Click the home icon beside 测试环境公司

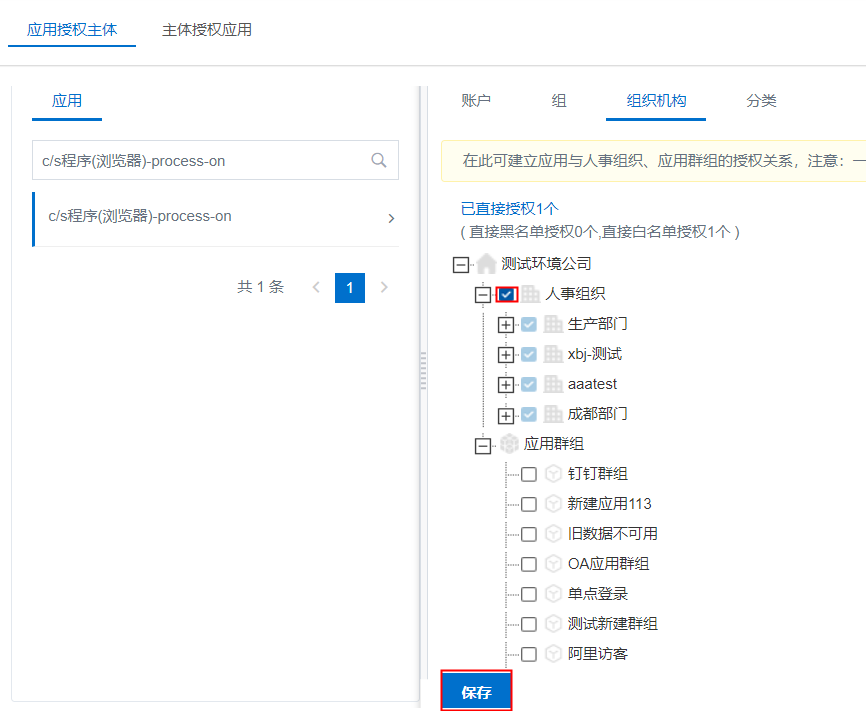point(486,264)
